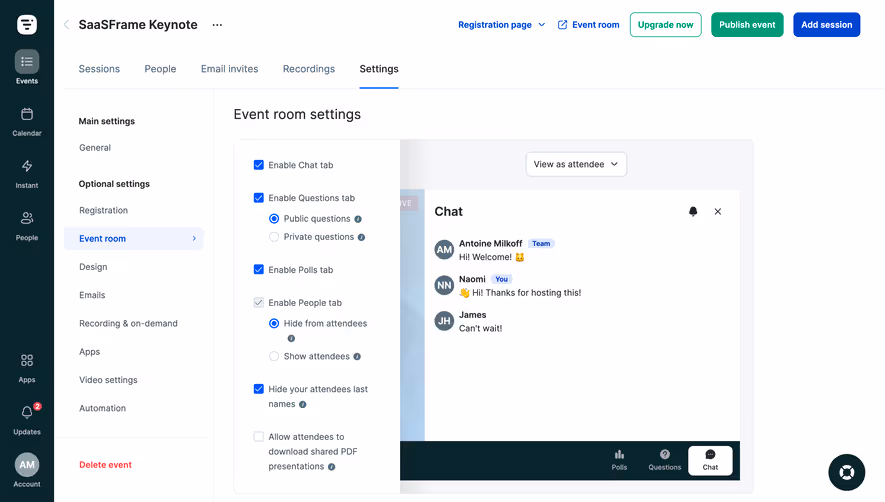This screenshot has height=502, width=885.
Task: Toggle the Enable Polls tab checkbox
Action: point(259,269)
